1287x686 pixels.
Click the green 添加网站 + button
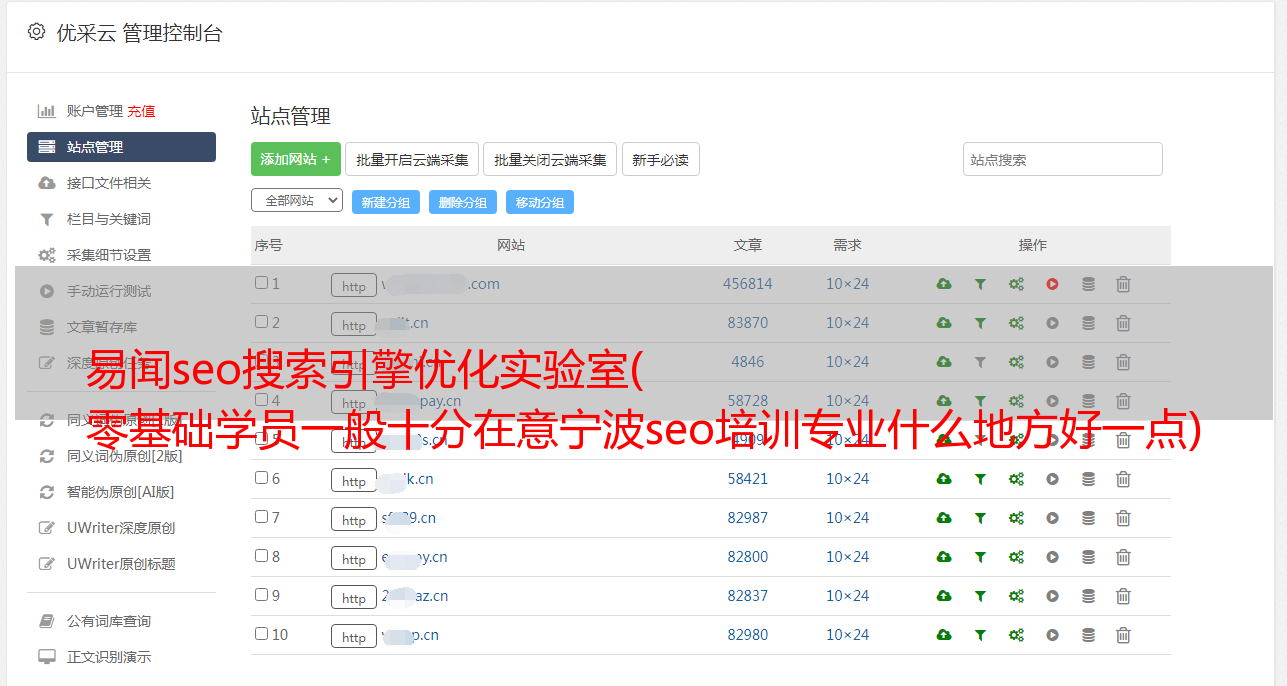pos(295,160)
